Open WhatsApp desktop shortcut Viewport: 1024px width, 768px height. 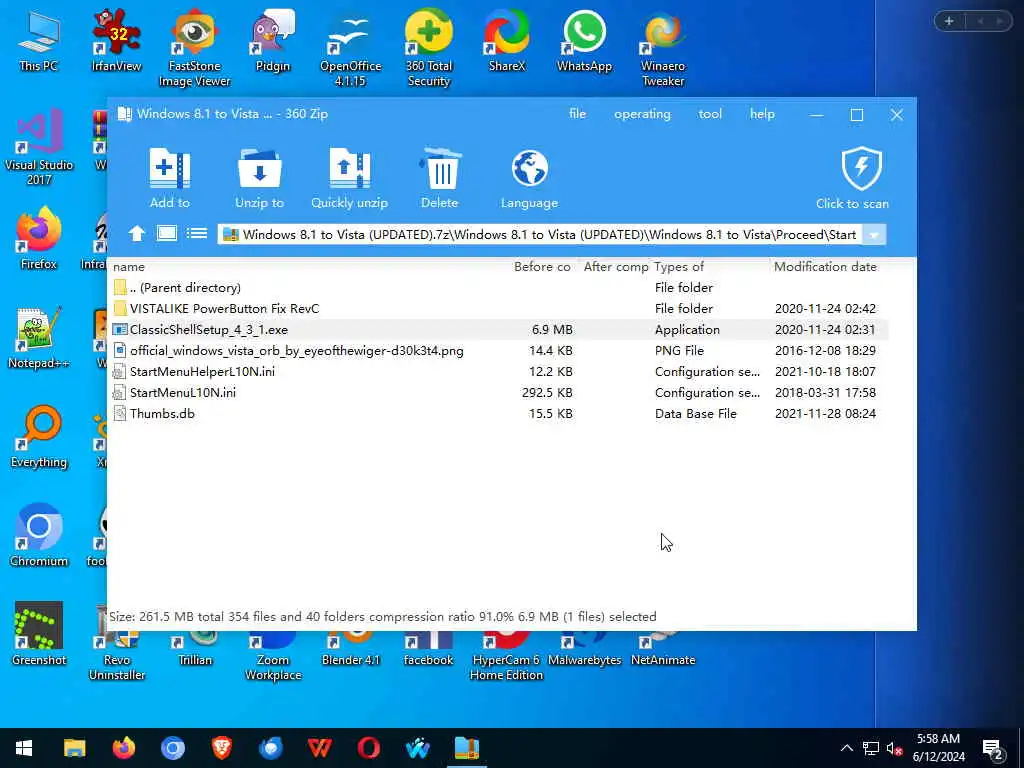coord(584,40)
